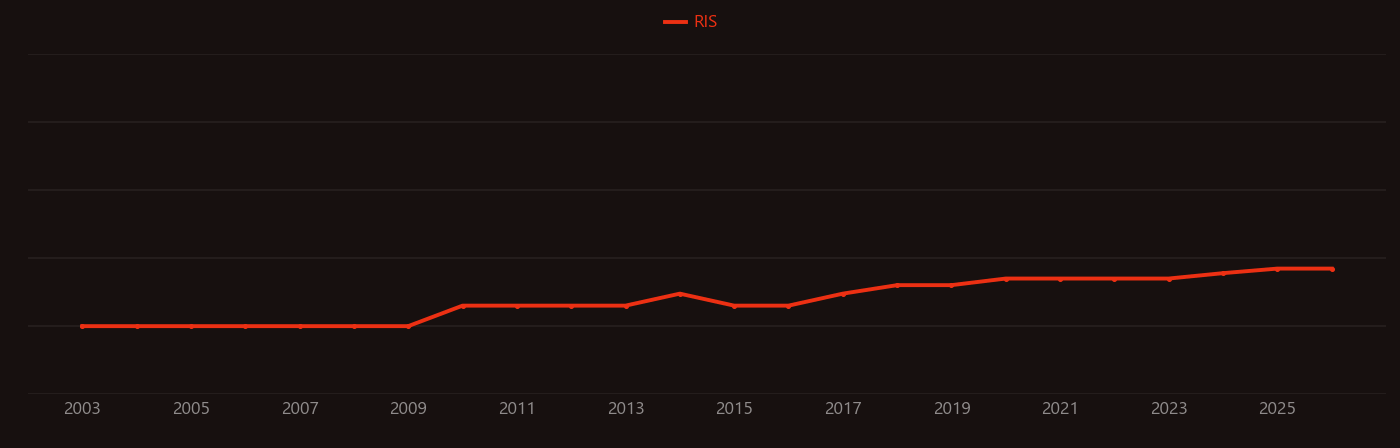The width and height of the screenshot is (1400, 448).
Task: Click the RIS data point at 2018
Action: click(897, 285)
